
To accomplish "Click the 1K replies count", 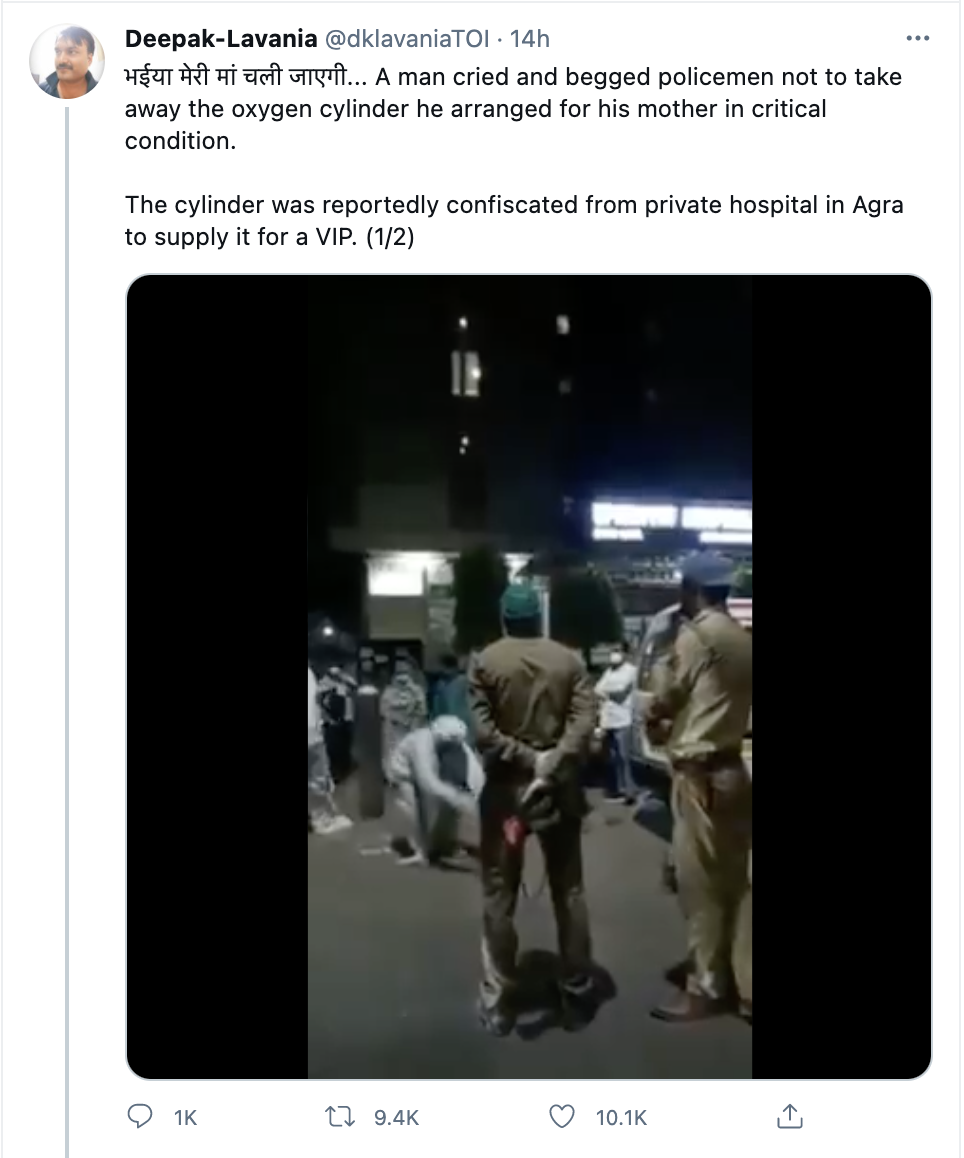I will [186, 1117].
